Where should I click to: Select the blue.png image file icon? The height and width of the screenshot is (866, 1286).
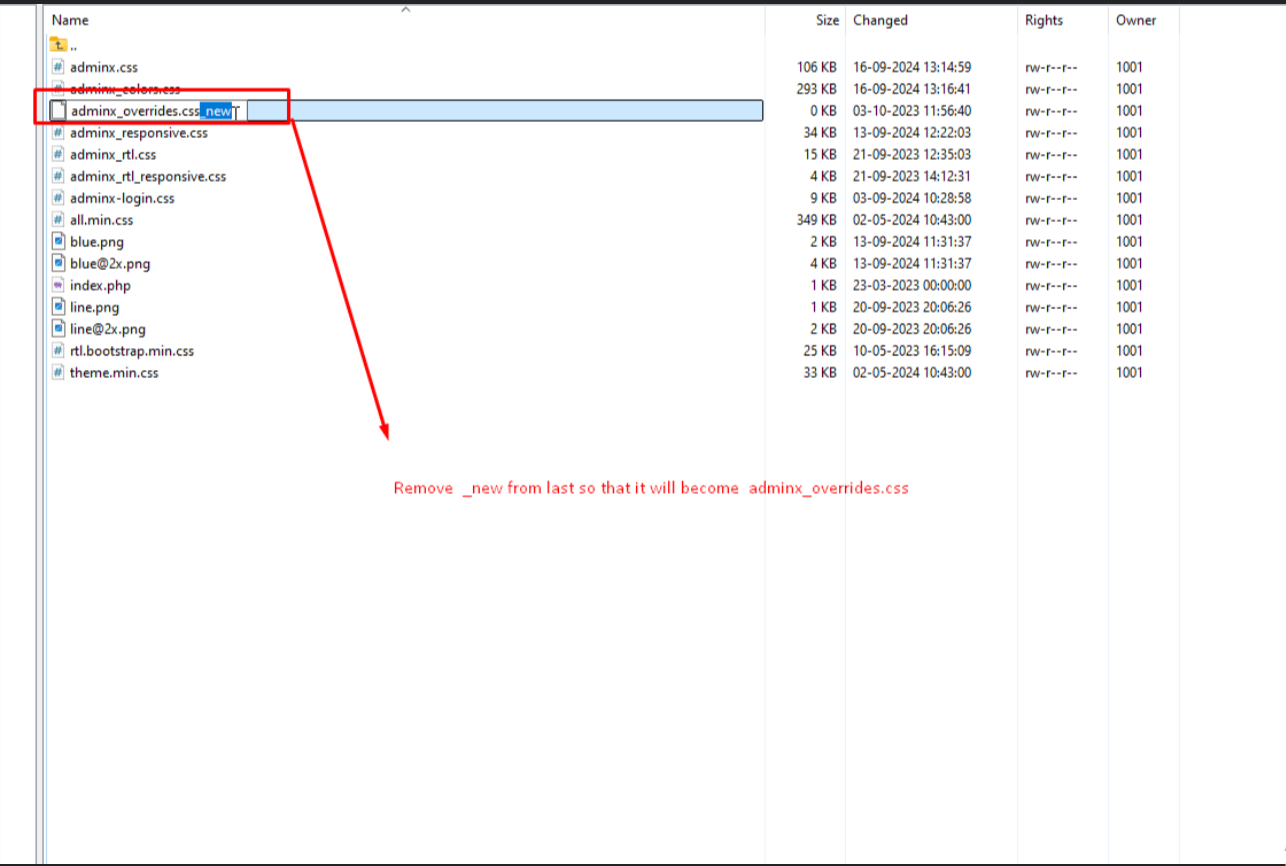58,242
